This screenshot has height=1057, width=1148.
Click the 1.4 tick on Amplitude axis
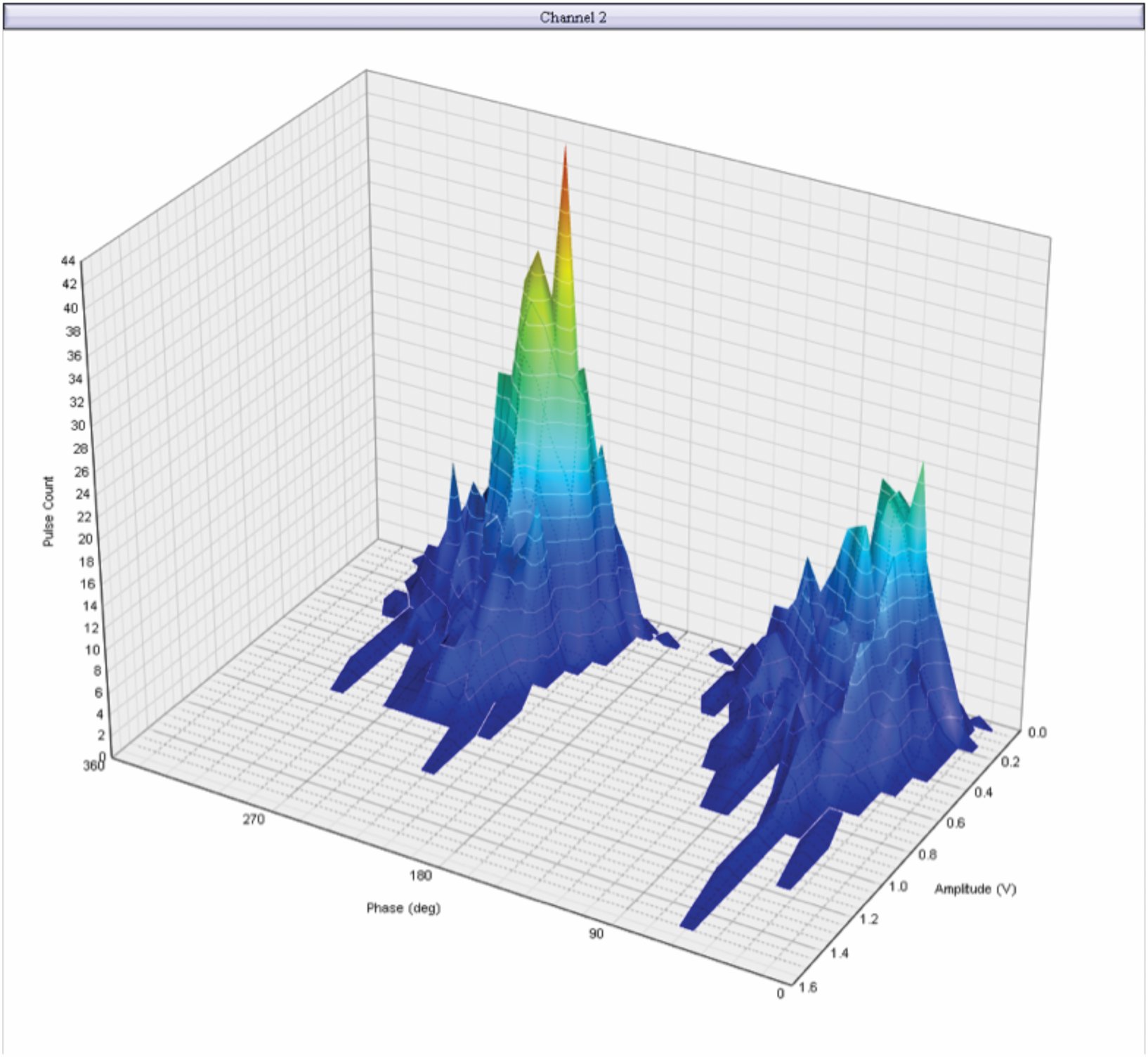pos(839,953)
